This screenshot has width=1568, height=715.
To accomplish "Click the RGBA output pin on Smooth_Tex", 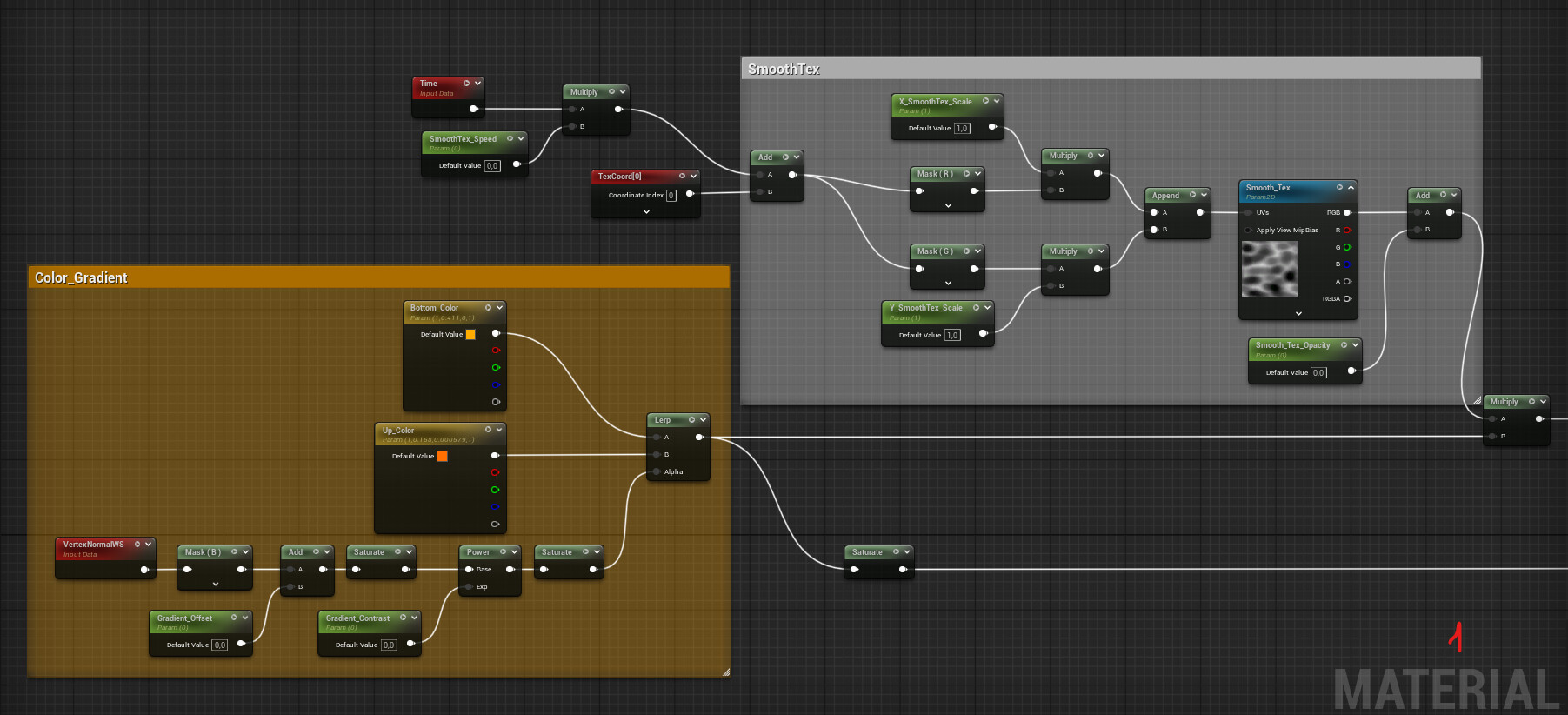I will click(1347, 299).
